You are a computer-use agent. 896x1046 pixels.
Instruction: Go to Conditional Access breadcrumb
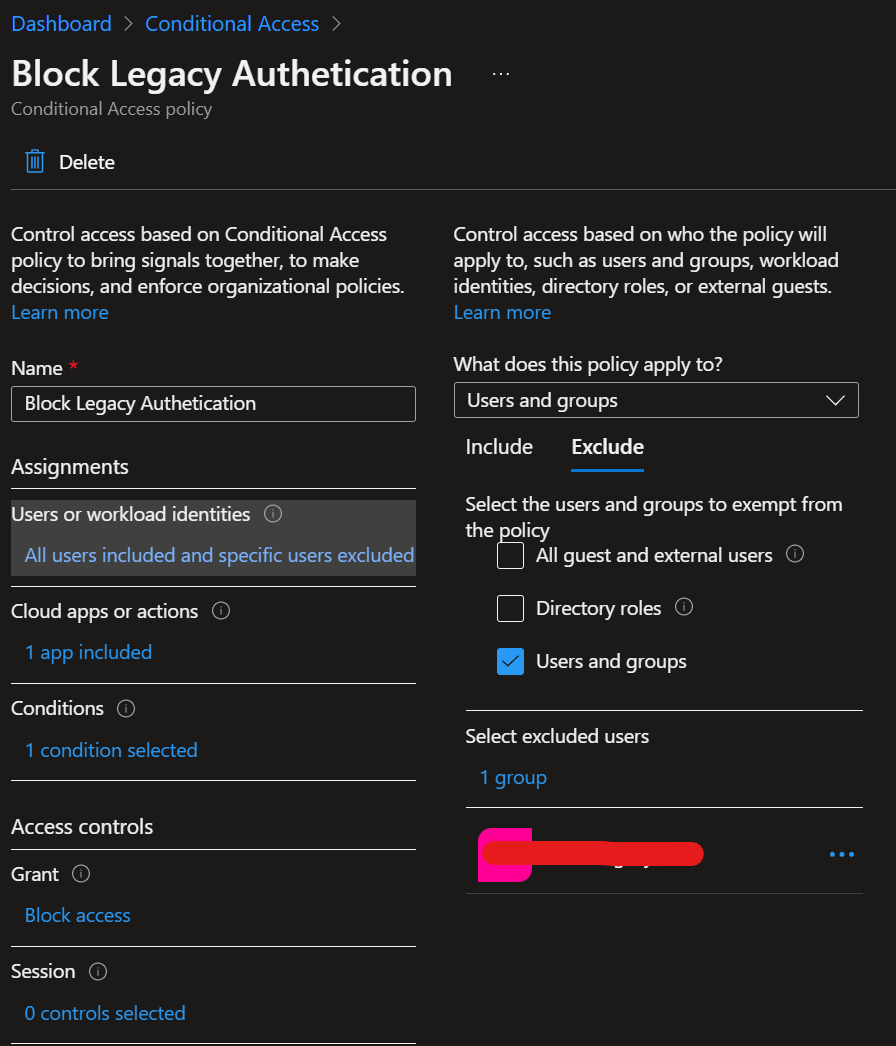[232, 24]
